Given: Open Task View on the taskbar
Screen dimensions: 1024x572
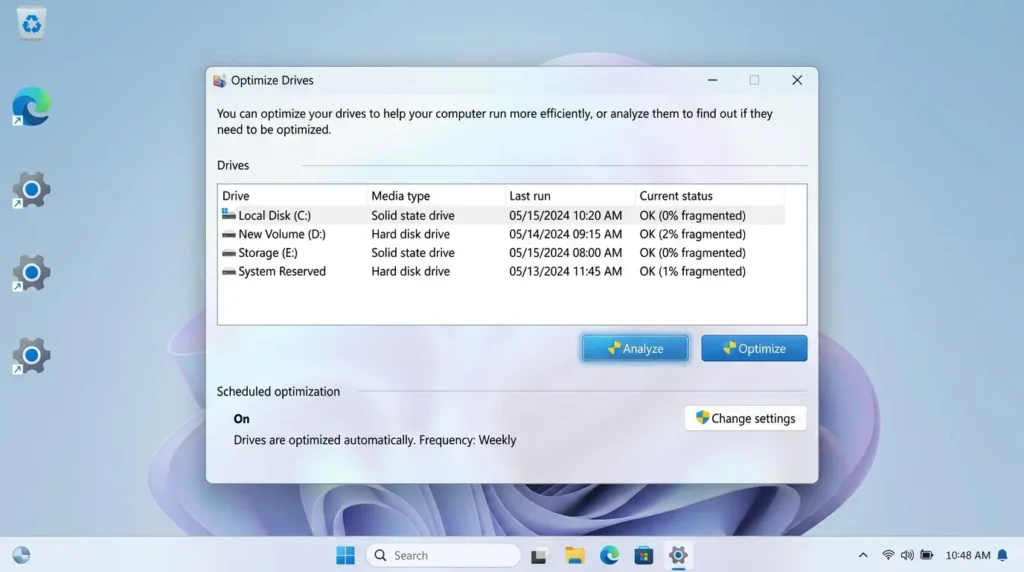Looking at the screenshot, I should click(539, 556).
